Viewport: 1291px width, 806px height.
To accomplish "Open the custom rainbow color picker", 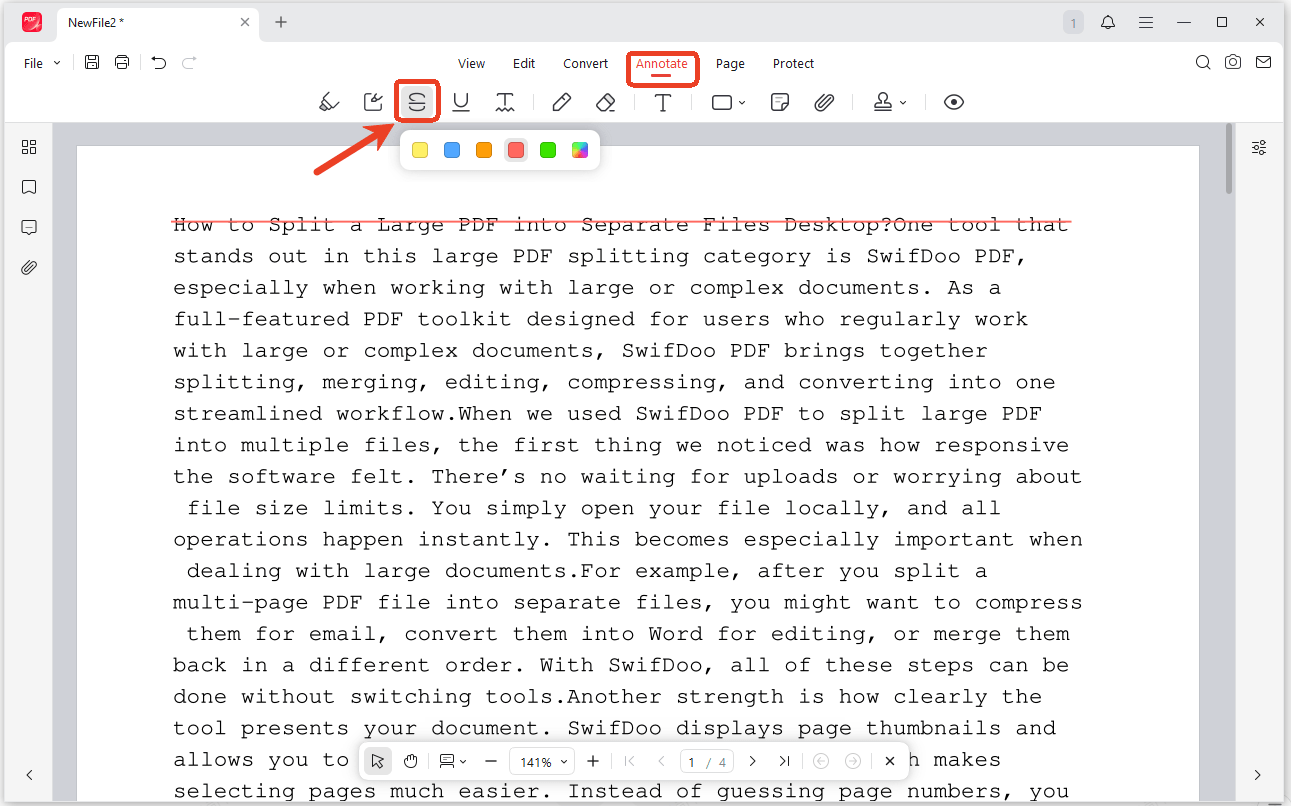I will coord(580,150).
